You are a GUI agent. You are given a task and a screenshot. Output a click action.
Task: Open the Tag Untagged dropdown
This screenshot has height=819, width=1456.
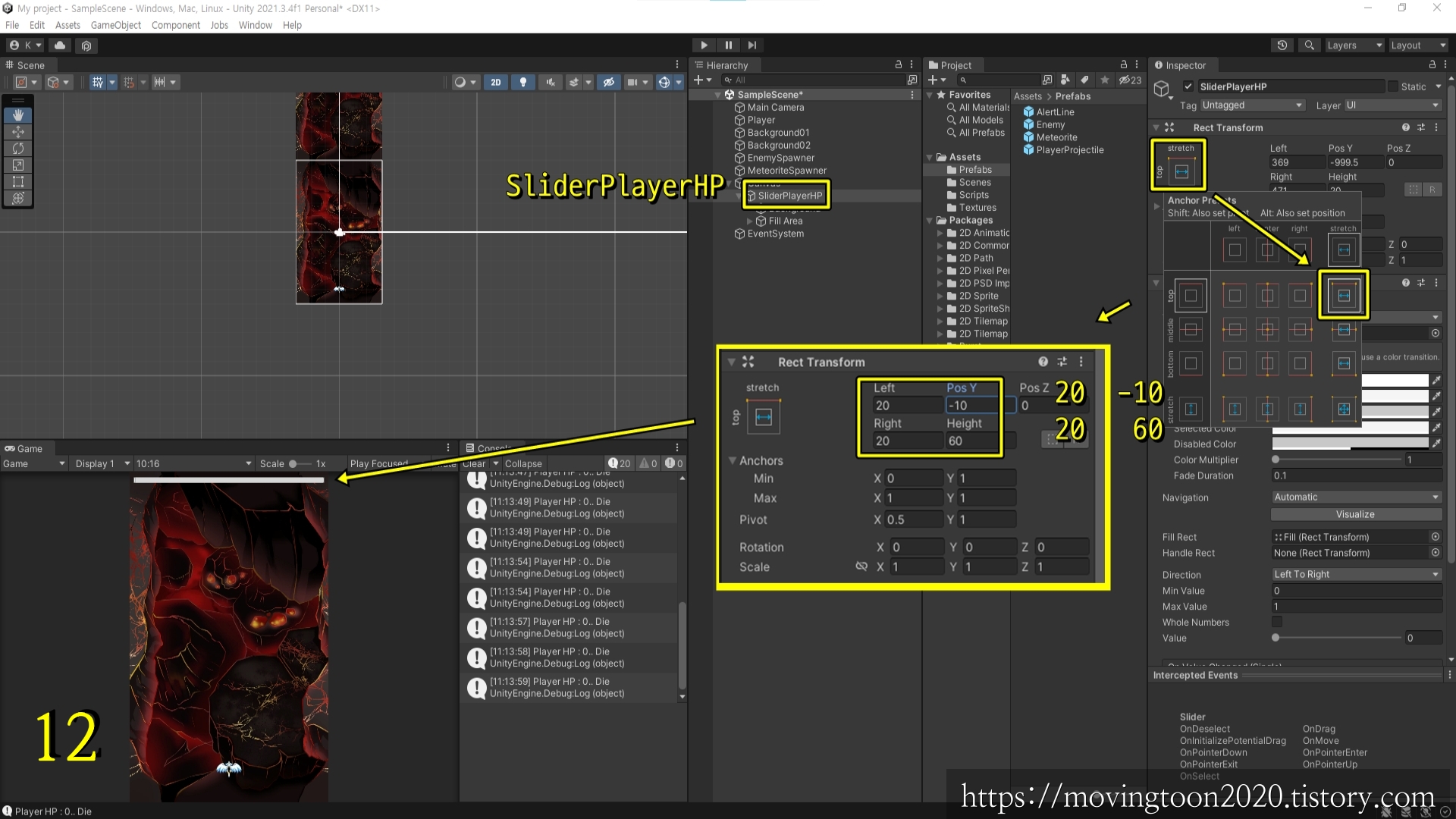[x=1252, y=105]
